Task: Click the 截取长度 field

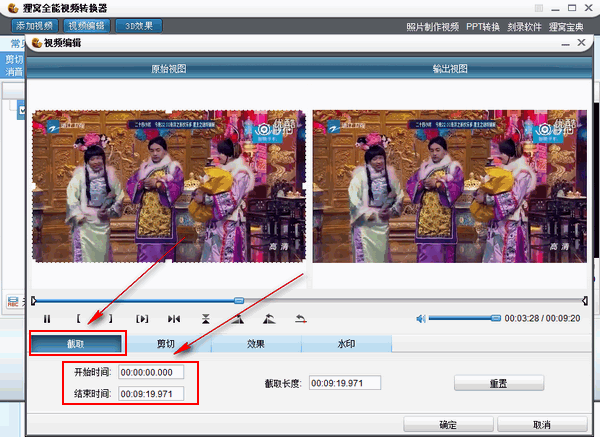Action: (x=345, y=383)
